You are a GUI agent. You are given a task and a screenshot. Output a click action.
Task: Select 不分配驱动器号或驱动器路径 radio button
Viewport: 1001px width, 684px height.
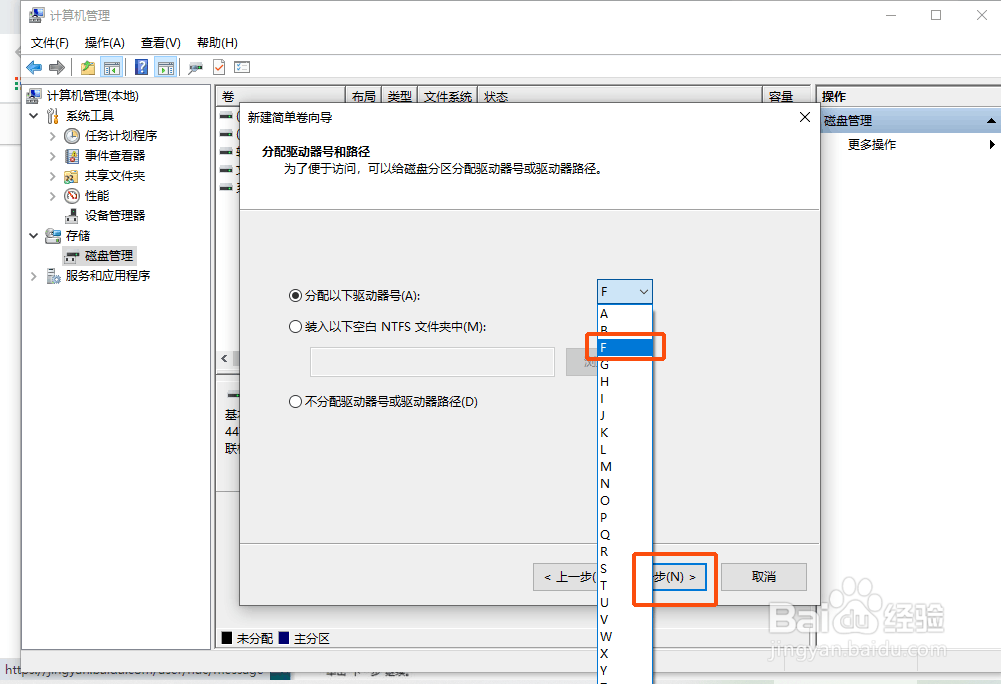point(295,402)
